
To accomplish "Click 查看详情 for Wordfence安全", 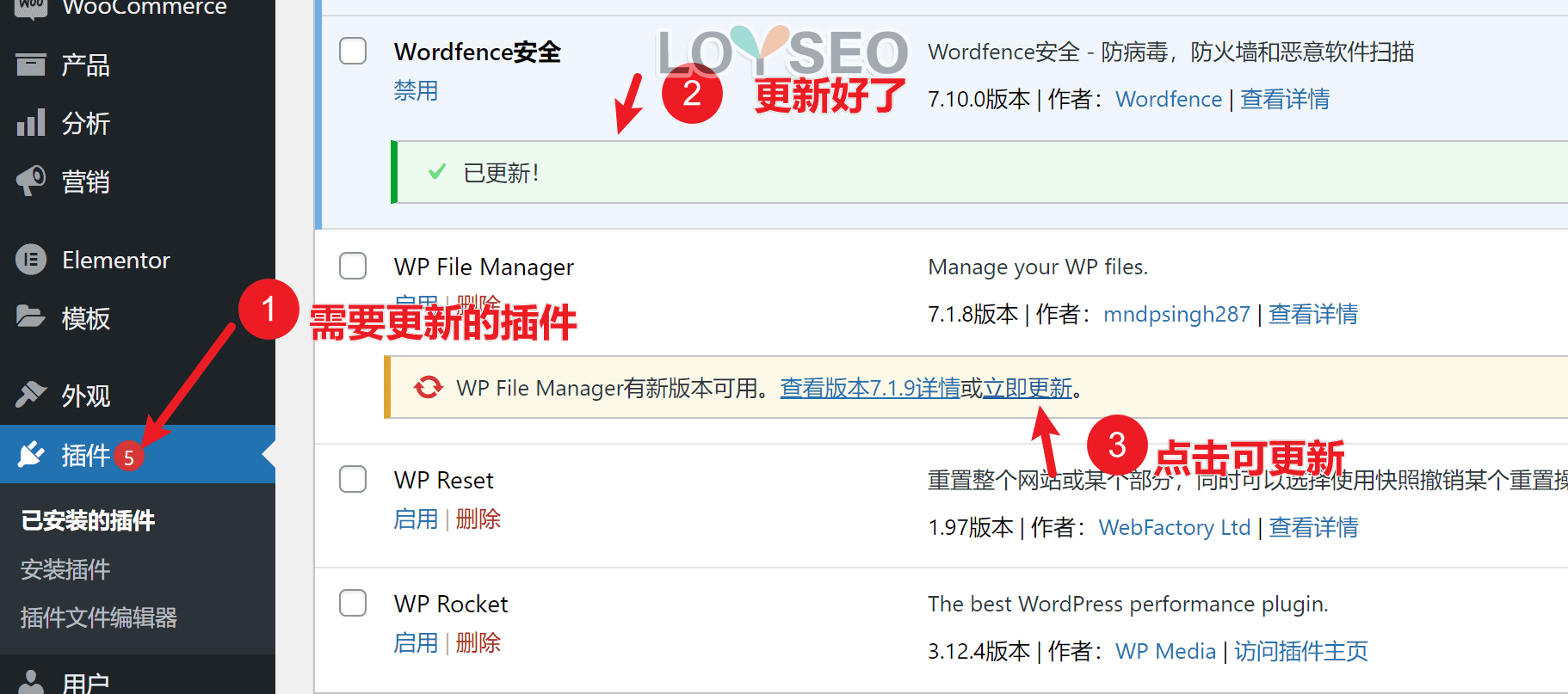I will click(x=1285, y=99).
